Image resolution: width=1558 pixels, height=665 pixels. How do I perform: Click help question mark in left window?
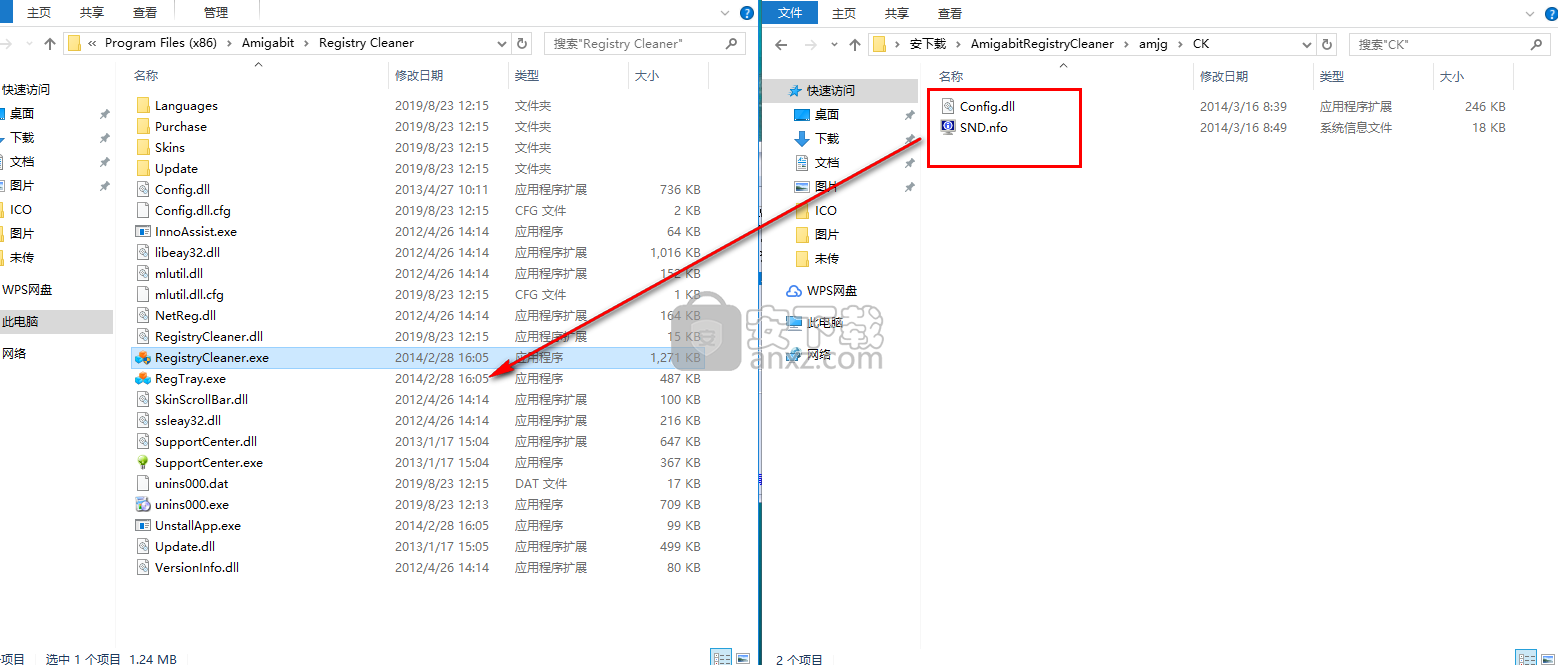point(746,13)
